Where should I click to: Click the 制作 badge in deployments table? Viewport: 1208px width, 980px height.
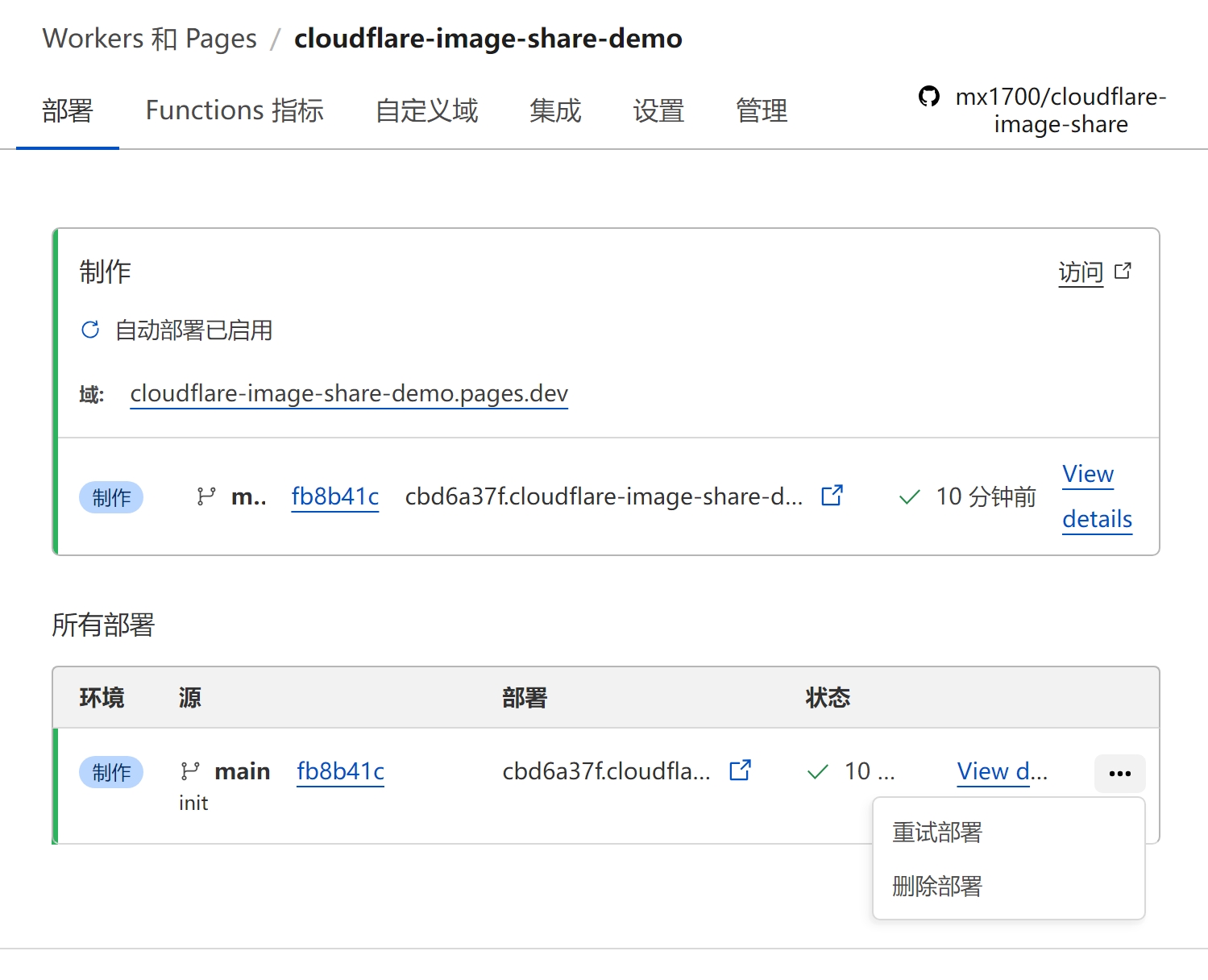111,772
